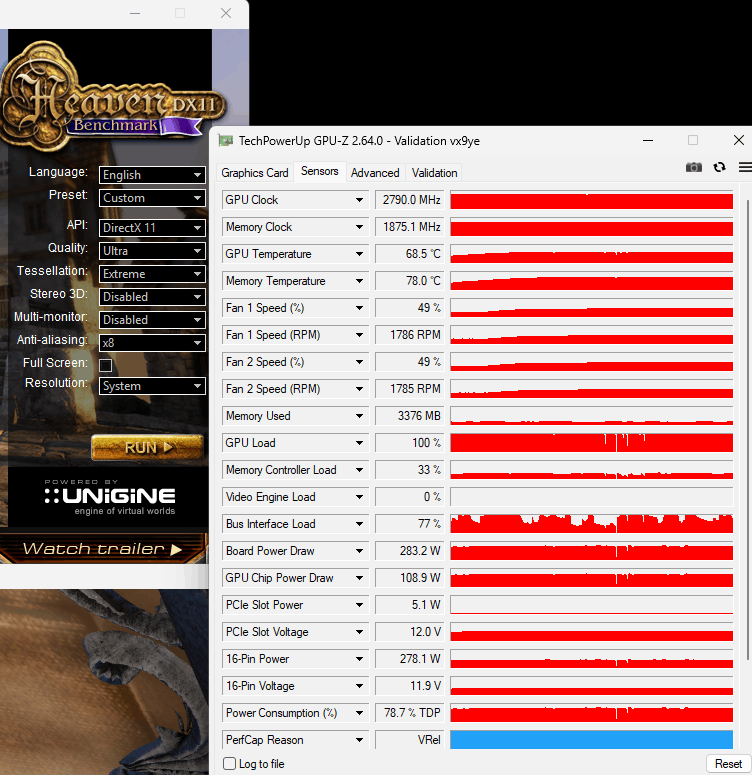The image size is (752, 775).
Task: Select the Sensors tab
Action: pyautogui.click(x=319, y=172)
